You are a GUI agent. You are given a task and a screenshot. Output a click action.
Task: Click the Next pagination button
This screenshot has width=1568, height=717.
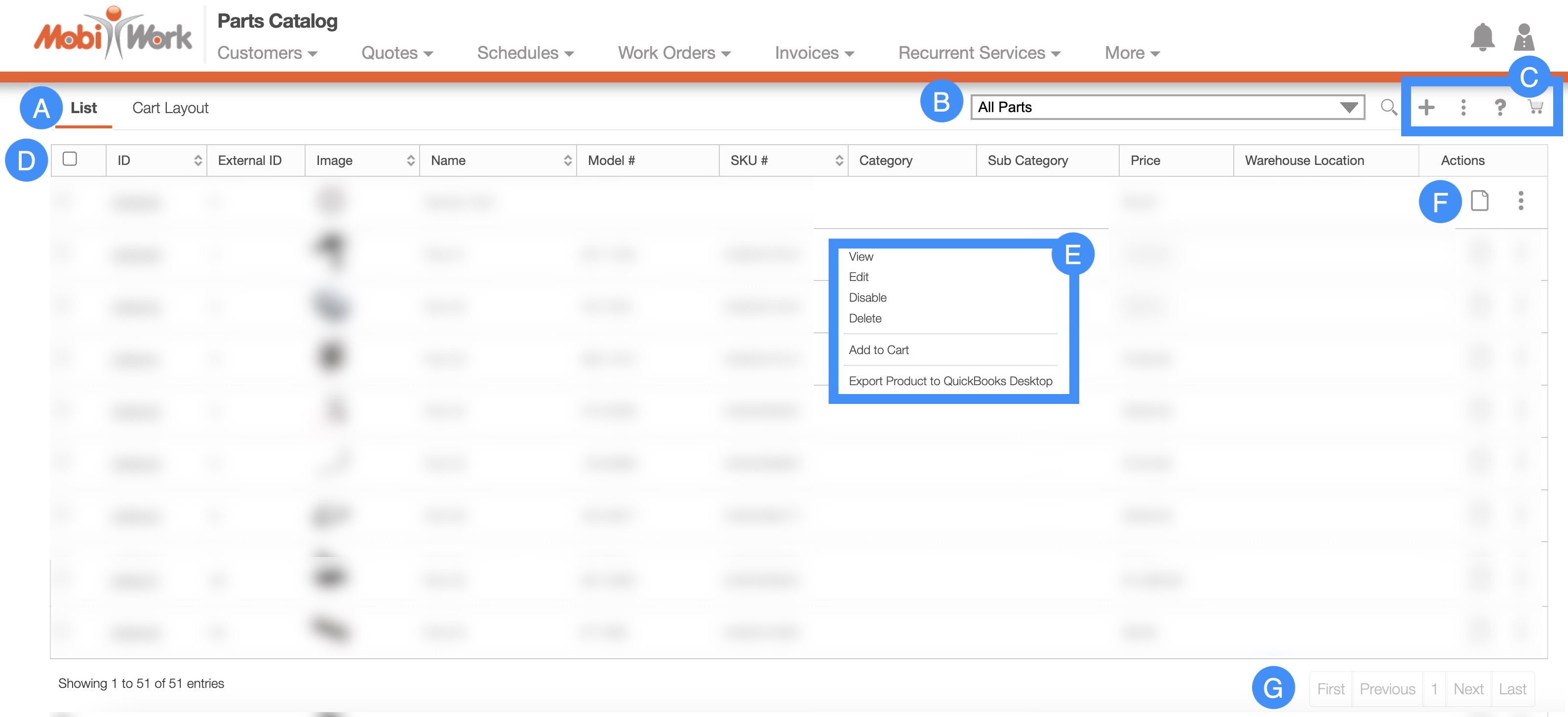point(1468,689)
